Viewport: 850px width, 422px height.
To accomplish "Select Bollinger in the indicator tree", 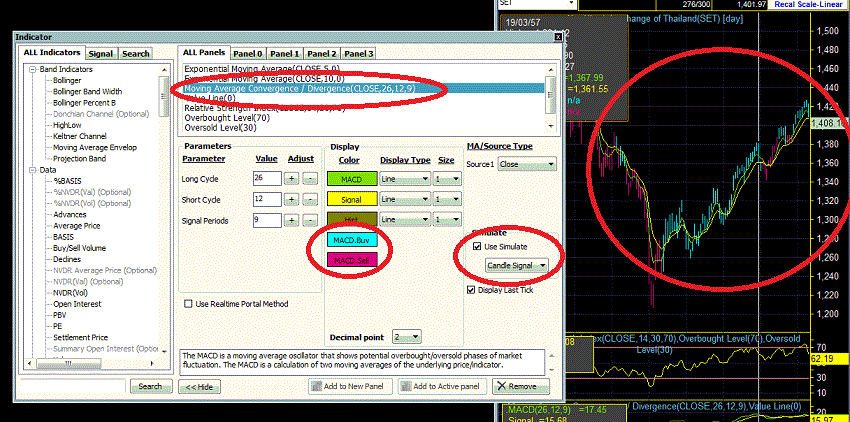I will [67, 80].
